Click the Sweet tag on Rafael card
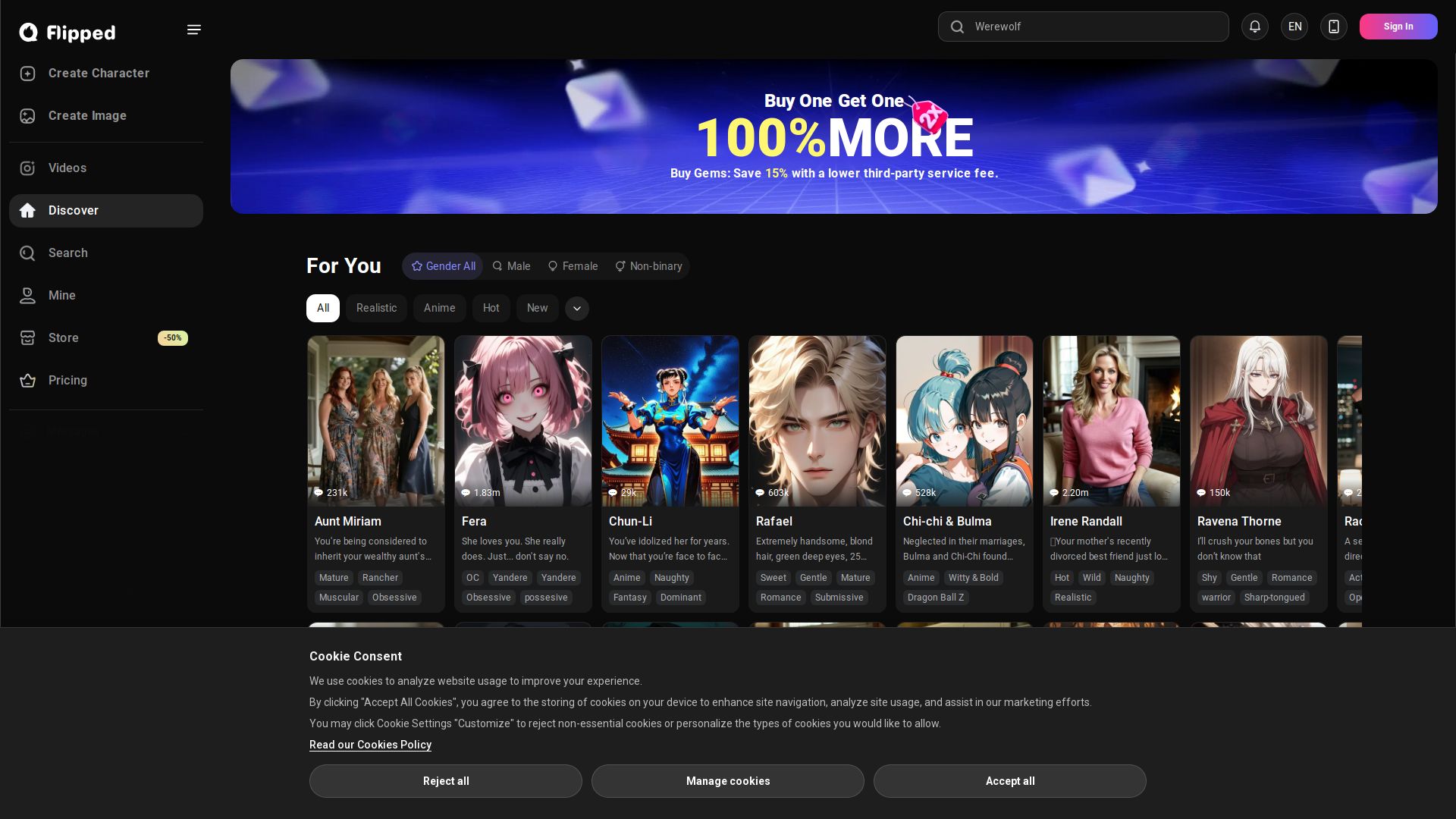 click(773, 578)
